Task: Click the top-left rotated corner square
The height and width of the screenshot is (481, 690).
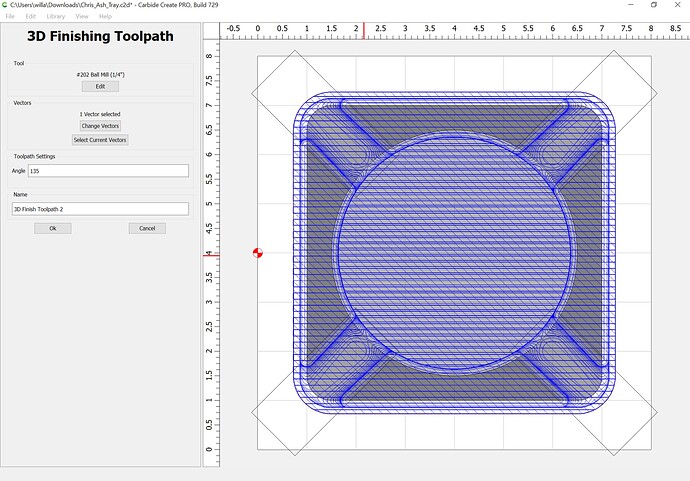Action: [272, 80]
